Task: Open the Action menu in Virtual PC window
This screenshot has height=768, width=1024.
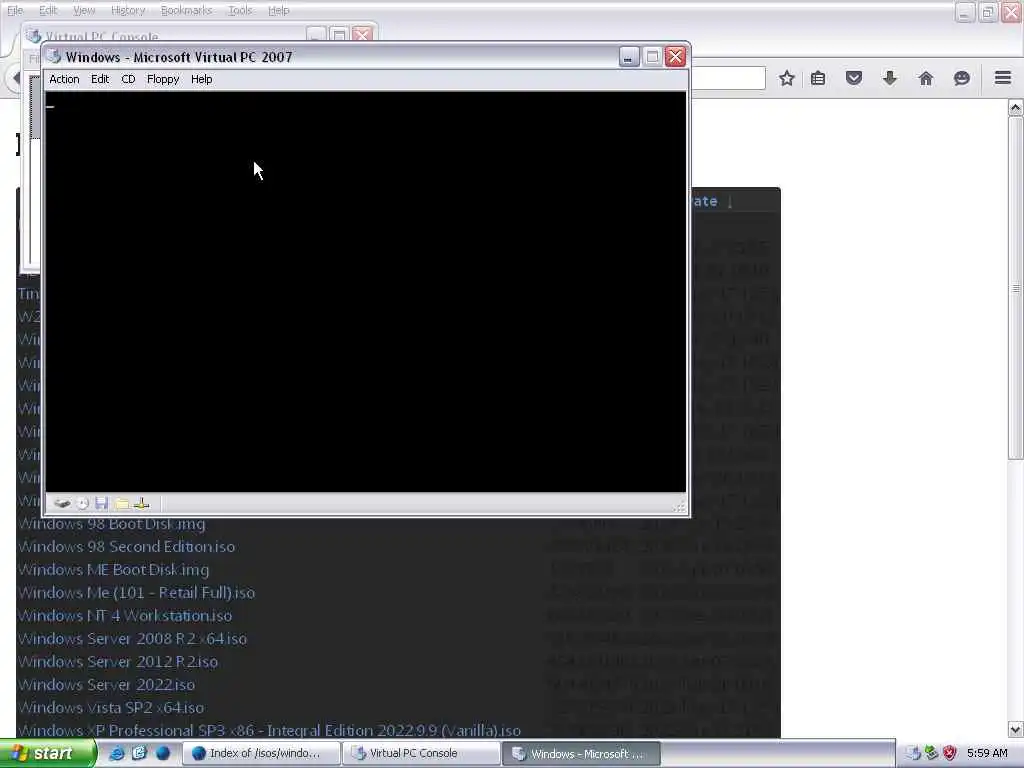Action: tap(64, 79)
